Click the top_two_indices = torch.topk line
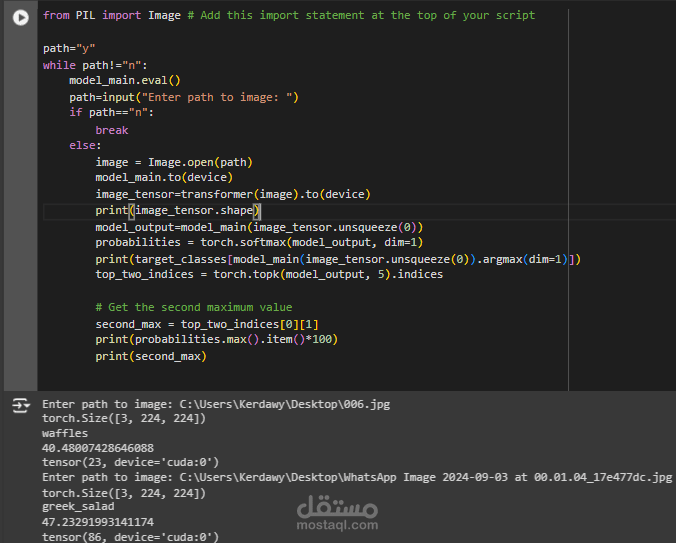 [x=269, y=275]
